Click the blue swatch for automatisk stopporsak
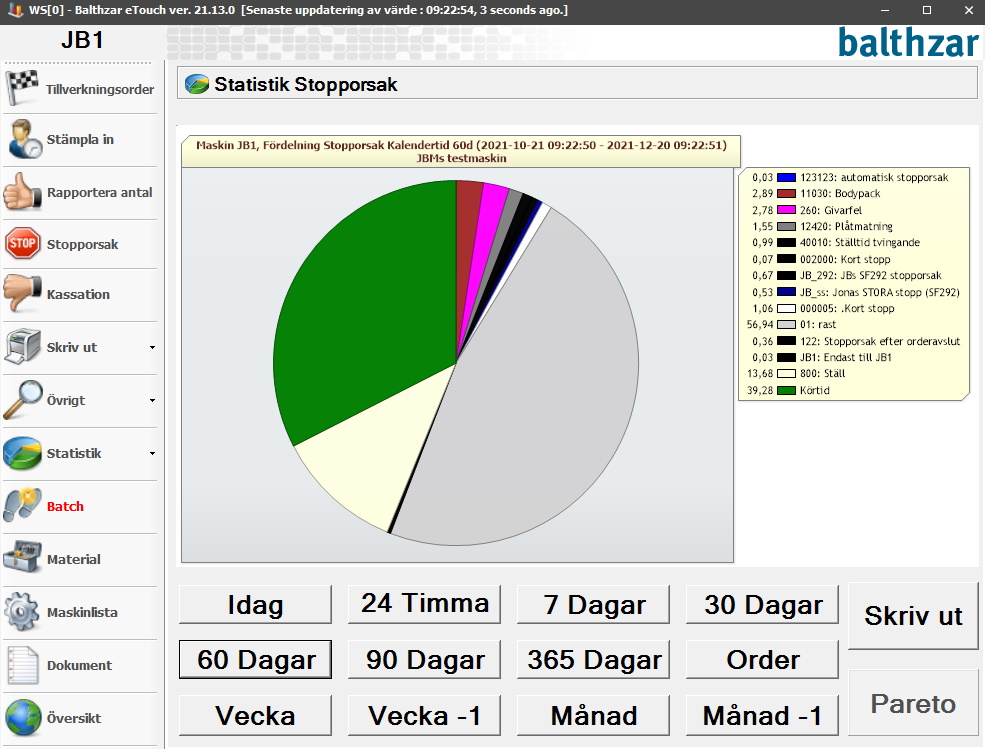The width and height of the screenshot is (985, 749). tap(786, 177)
